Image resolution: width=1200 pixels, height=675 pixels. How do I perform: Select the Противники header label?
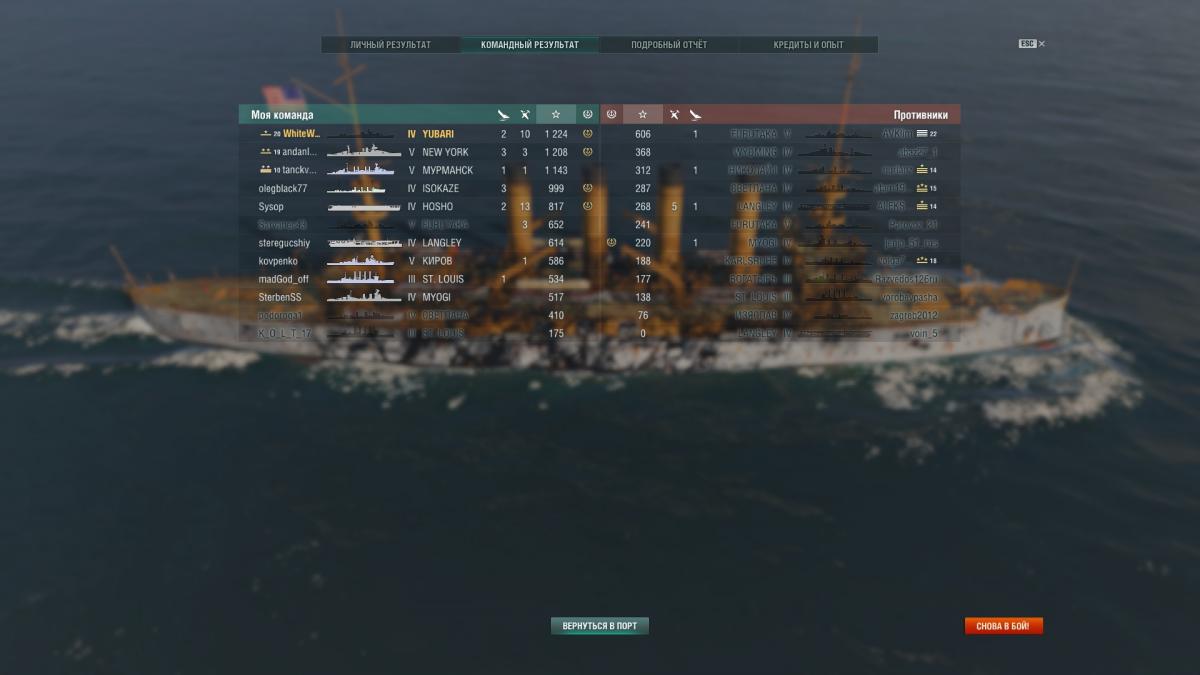point(920,115)
